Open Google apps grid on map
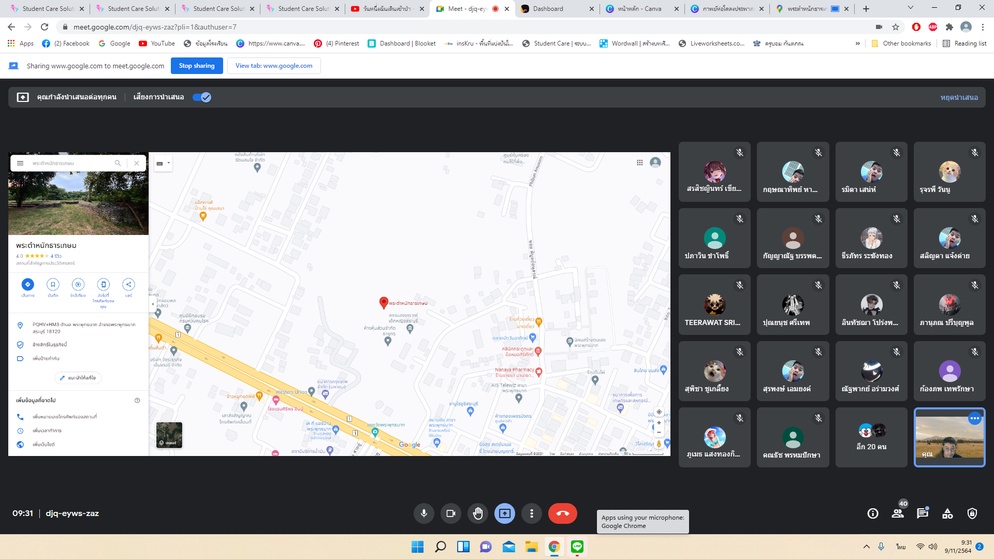The image size is (994, 559). click(640, 163)
